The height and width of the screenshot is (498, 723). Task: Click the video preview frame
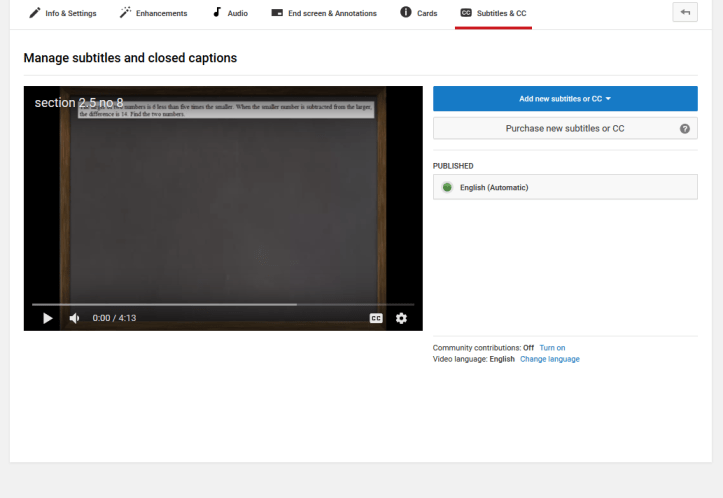(223, 208)
